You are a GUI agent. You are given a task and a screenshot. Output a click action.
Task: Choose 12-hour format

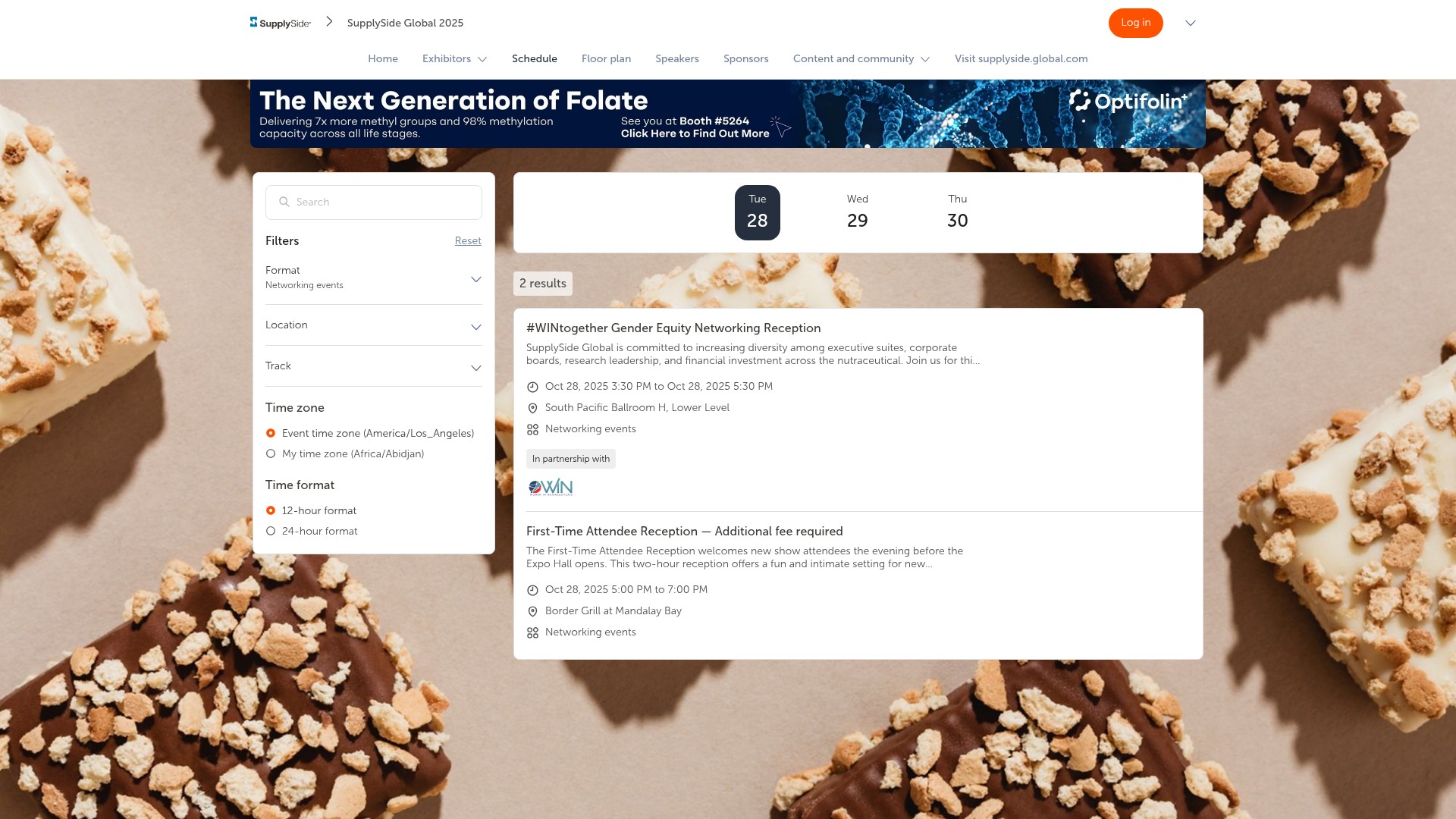pyautogui.click(x=271, y=510)
